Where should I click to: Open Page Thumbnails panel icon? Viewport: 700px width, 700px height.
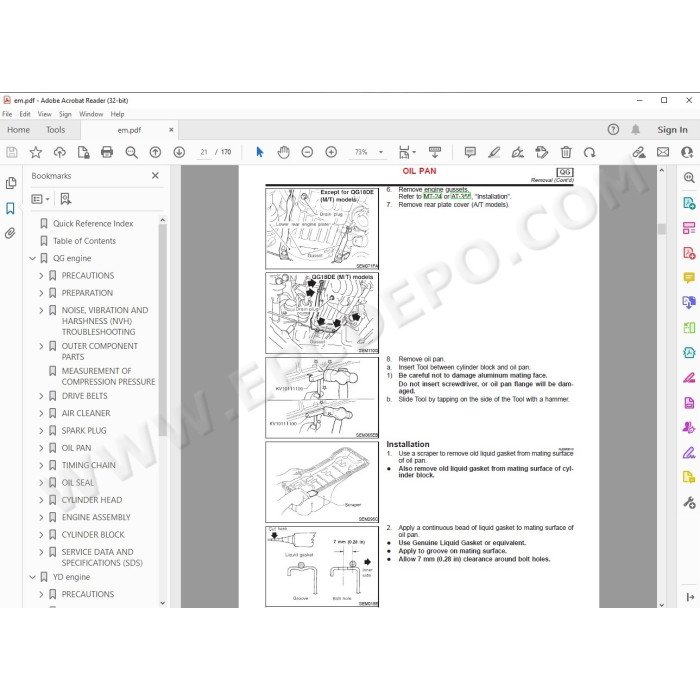tap(11, 183)
